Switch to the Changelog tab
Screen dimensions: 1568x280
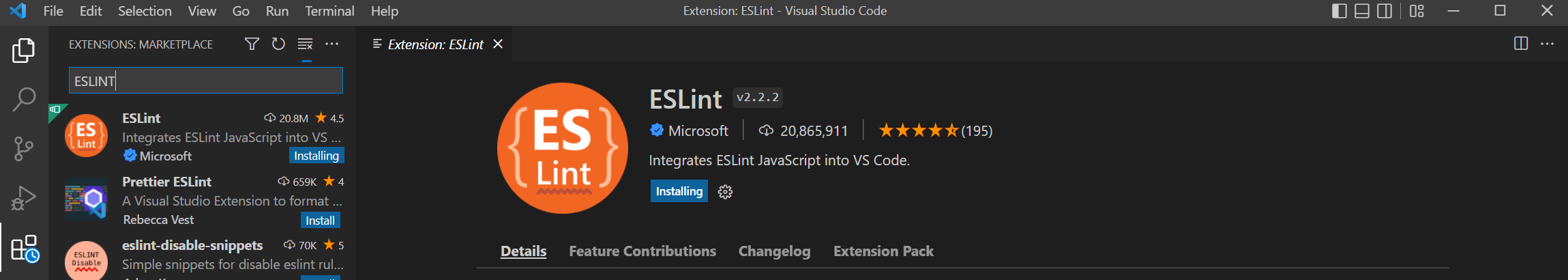point(774,251)
